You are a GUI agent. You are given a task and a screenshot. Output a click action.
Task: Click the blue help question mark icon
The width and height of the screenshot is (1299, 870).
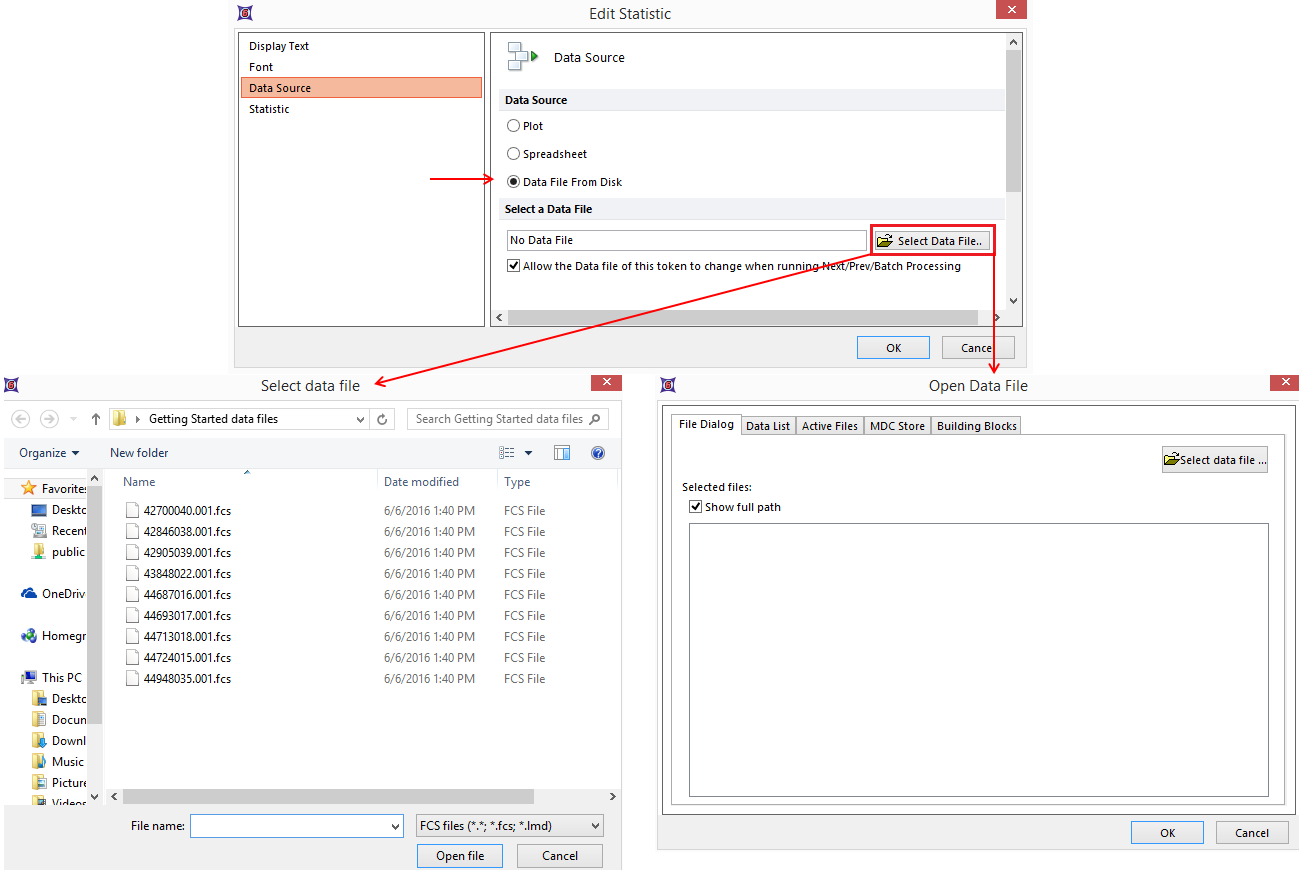coord(598,453)
